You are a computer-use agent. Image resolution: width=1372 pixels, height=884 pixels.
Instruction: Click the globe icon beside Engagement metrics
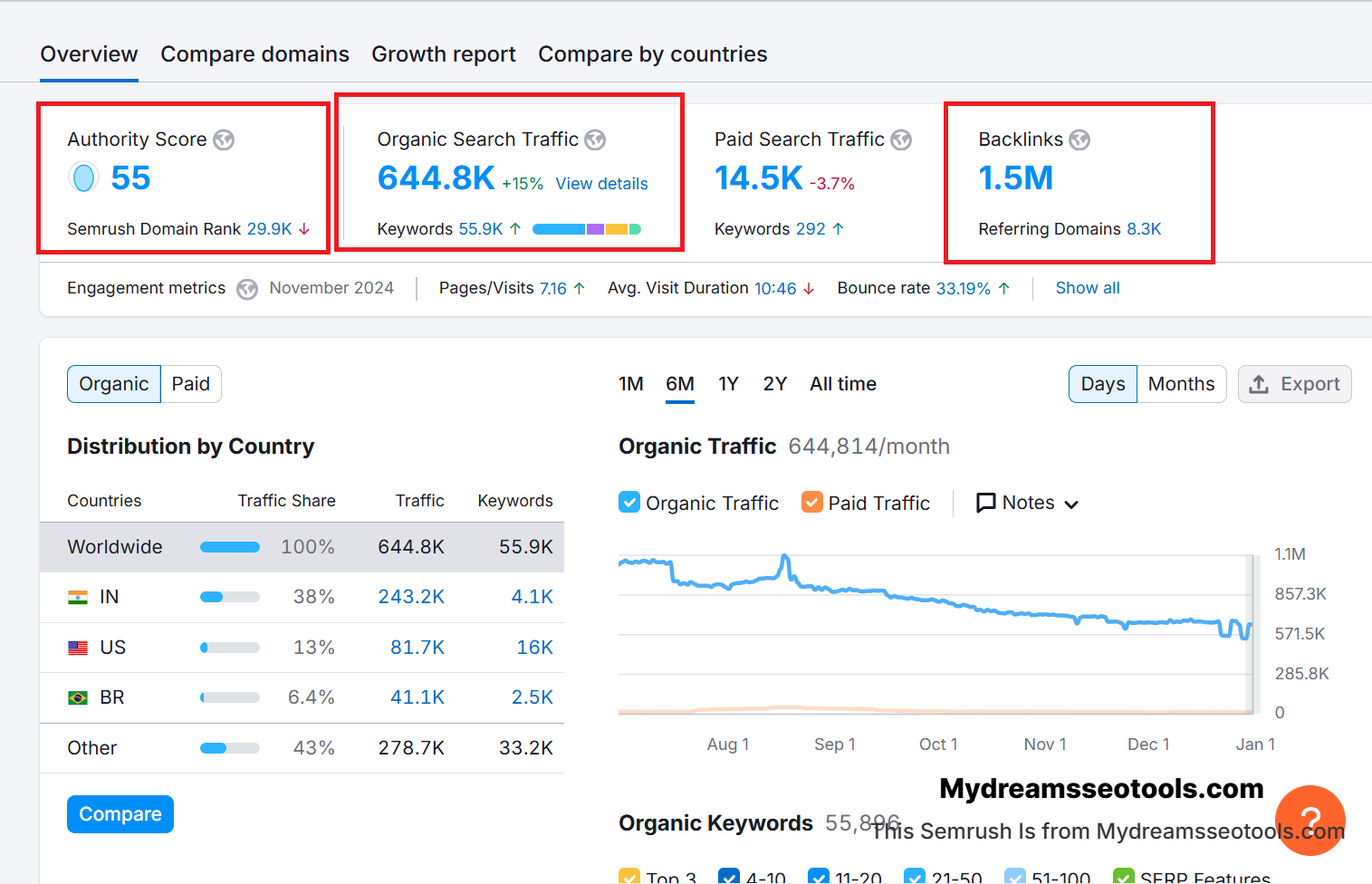(247, 289)
